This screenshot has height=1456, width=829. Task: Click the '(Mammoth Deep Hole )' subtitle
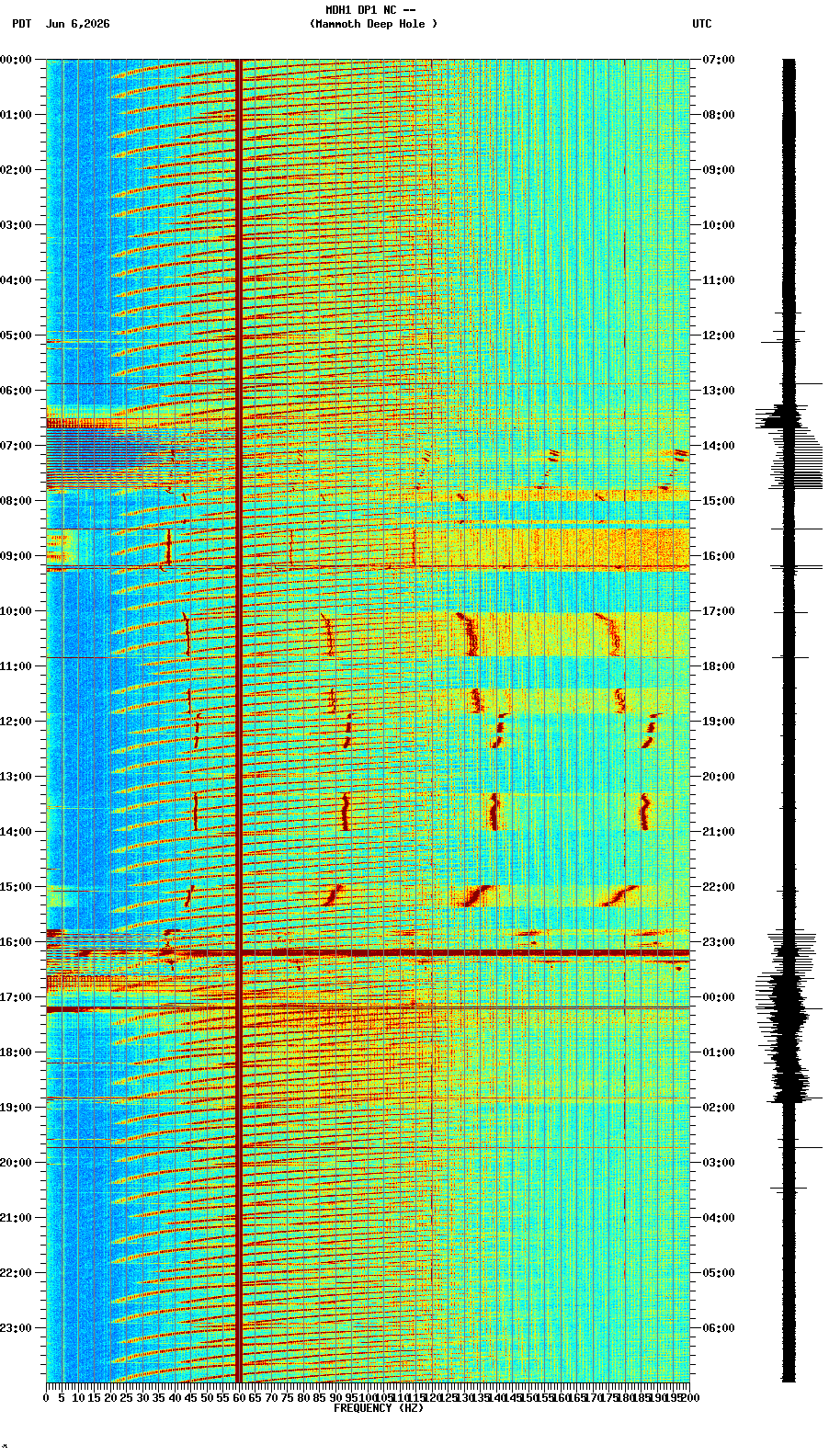(x=373, y=24)
